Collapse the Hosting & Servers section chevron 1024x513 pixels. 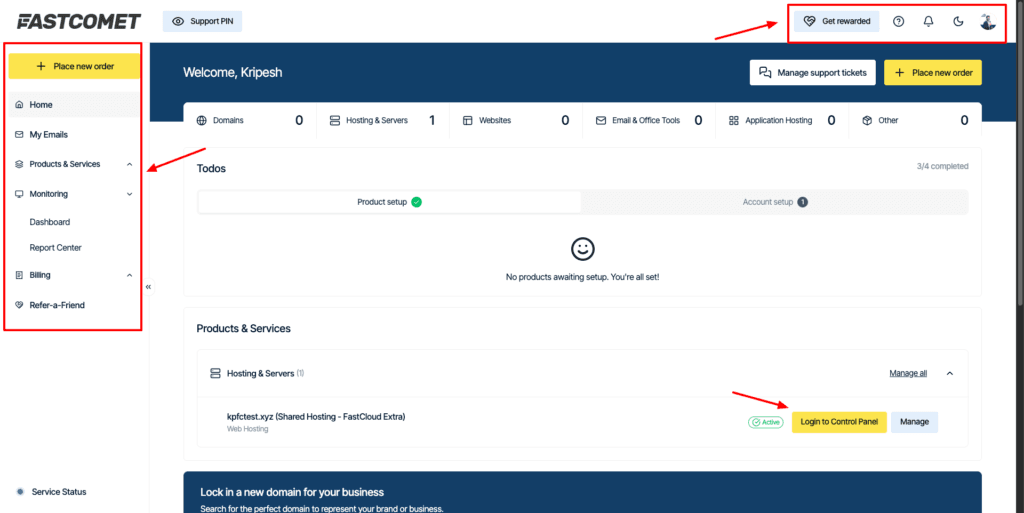click(950, 373)
